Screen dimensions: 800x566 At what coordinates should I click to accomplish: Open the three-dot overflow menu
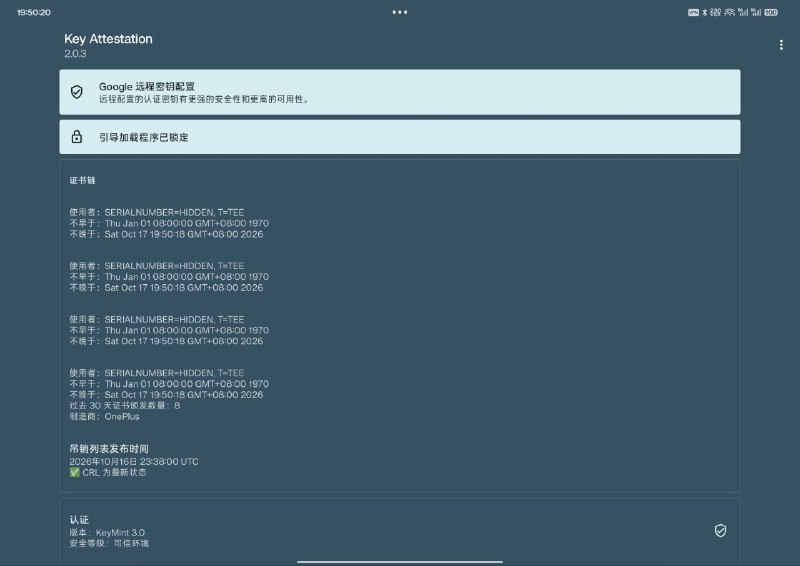[781, 45]
